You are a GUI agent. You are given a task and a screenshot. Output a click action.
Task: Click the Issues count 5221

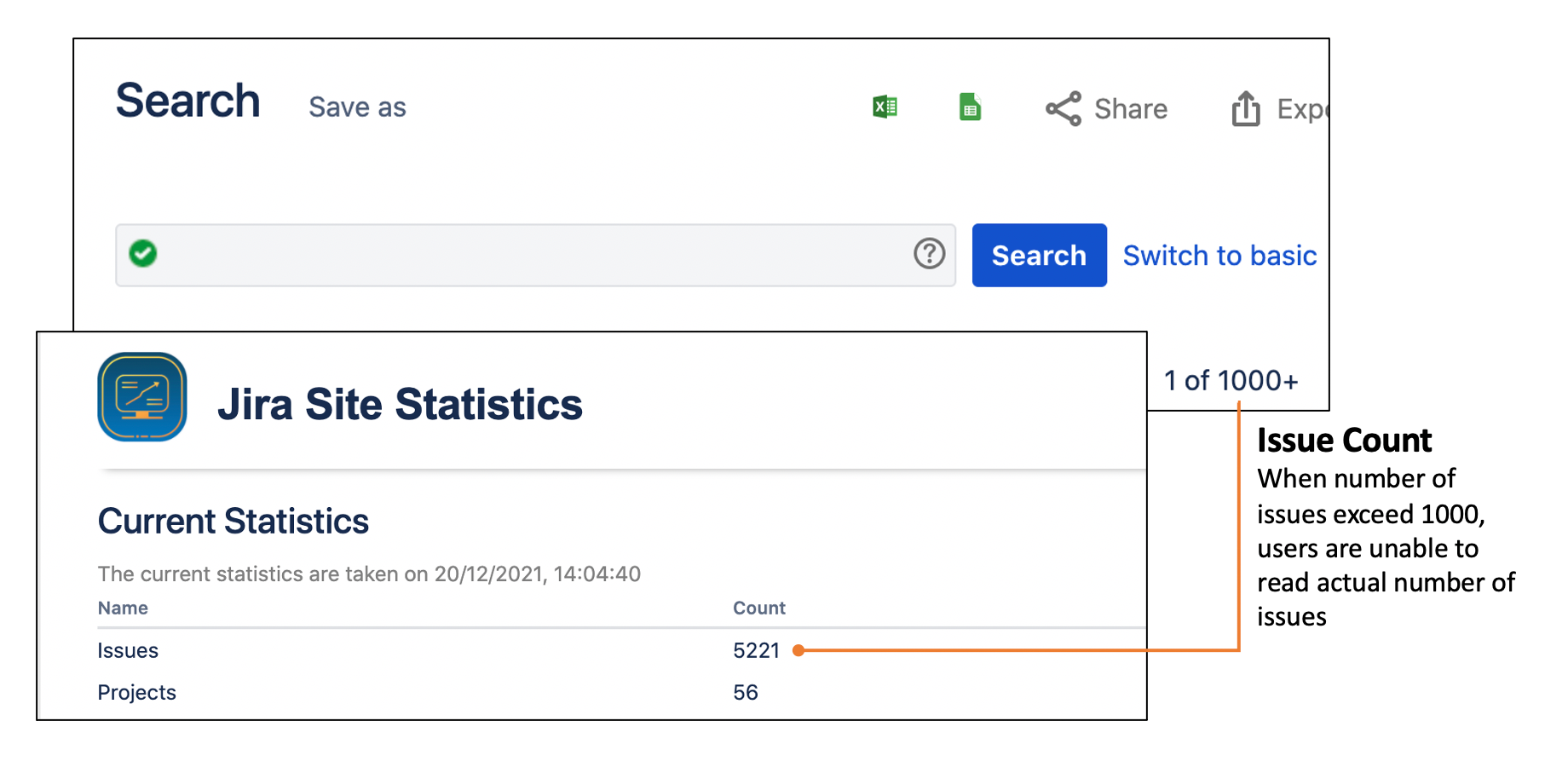point(757,650)
